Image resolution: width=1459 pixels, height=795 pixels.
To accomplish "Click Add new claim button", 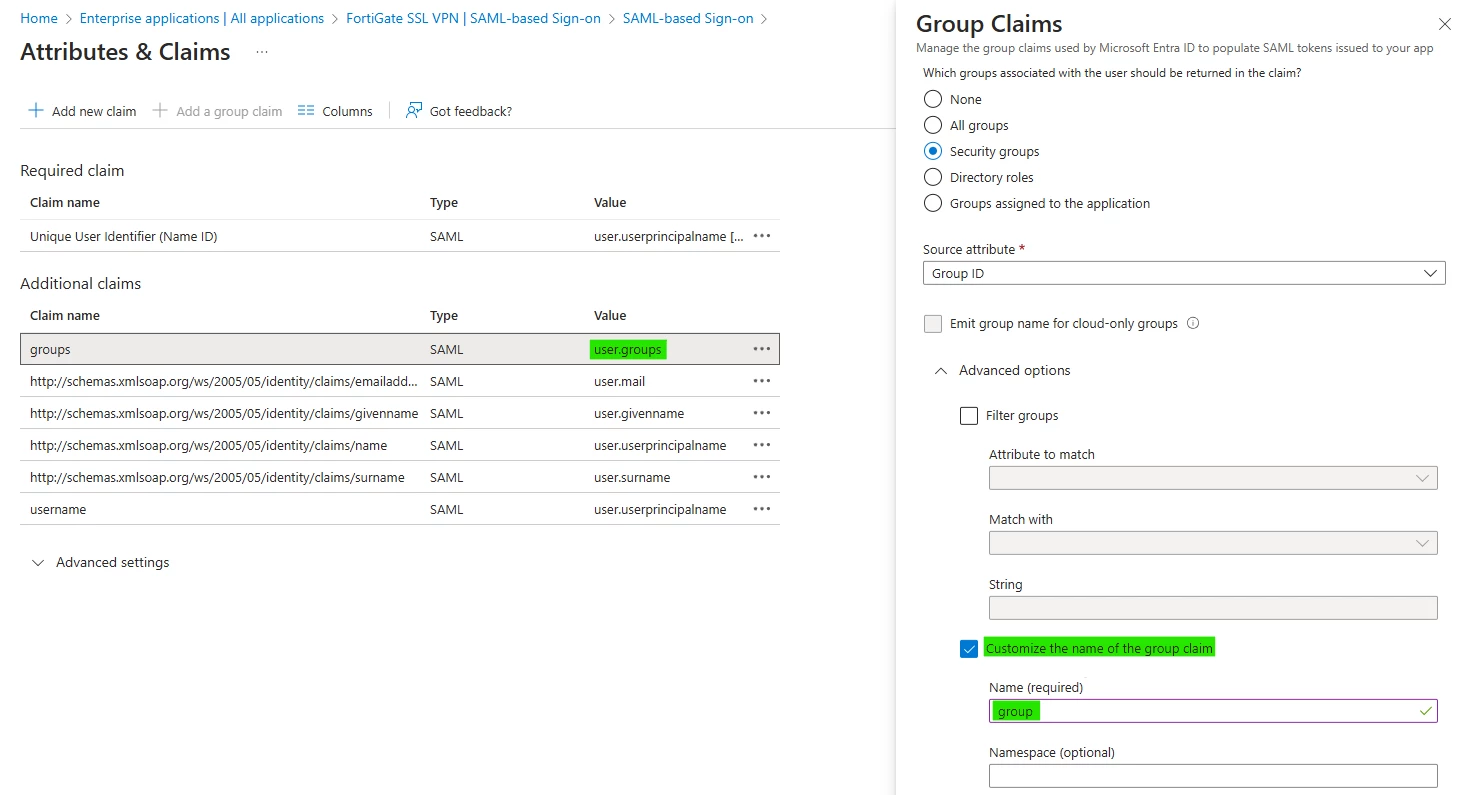I will click(x=82, y=111).
